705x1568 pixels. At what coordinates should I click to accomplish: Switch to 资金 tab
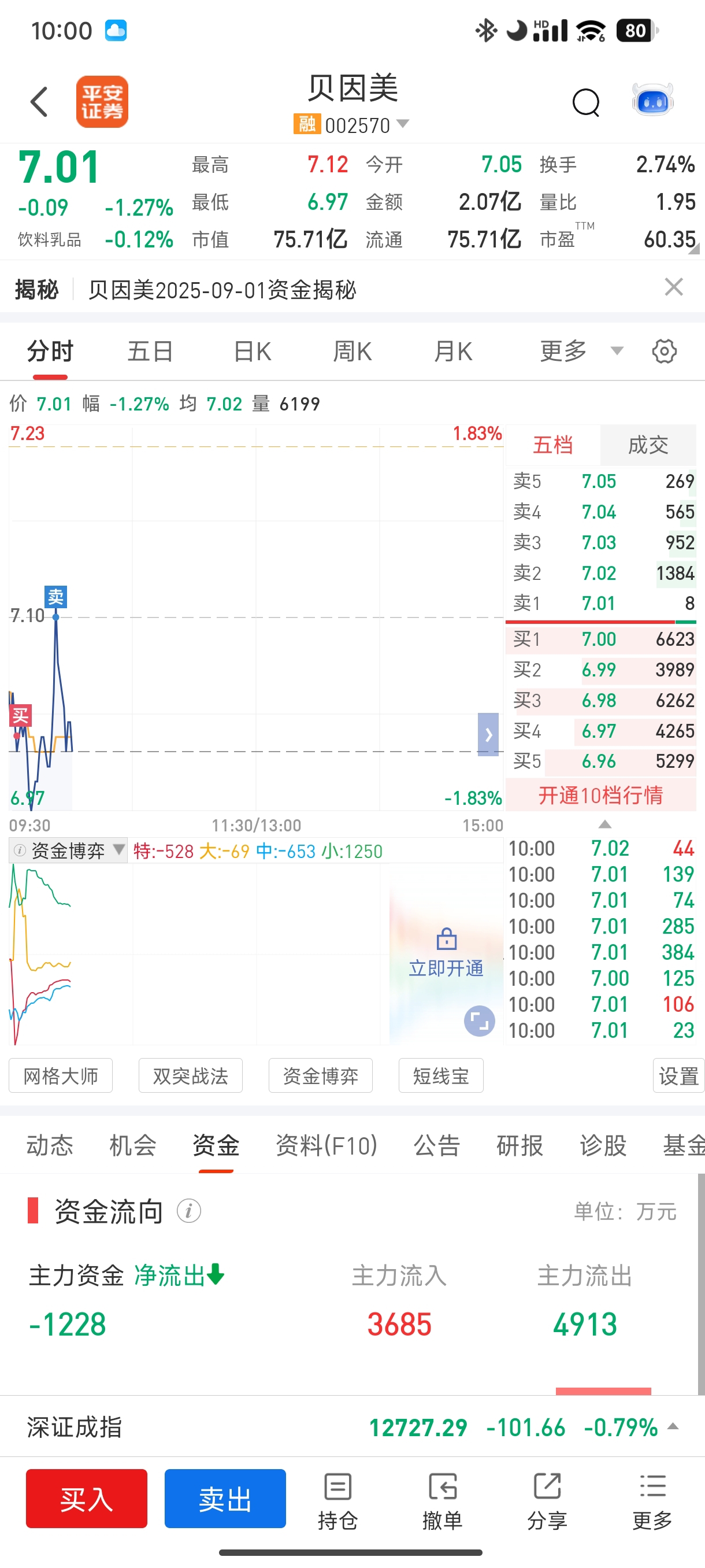pos(216,1145)
